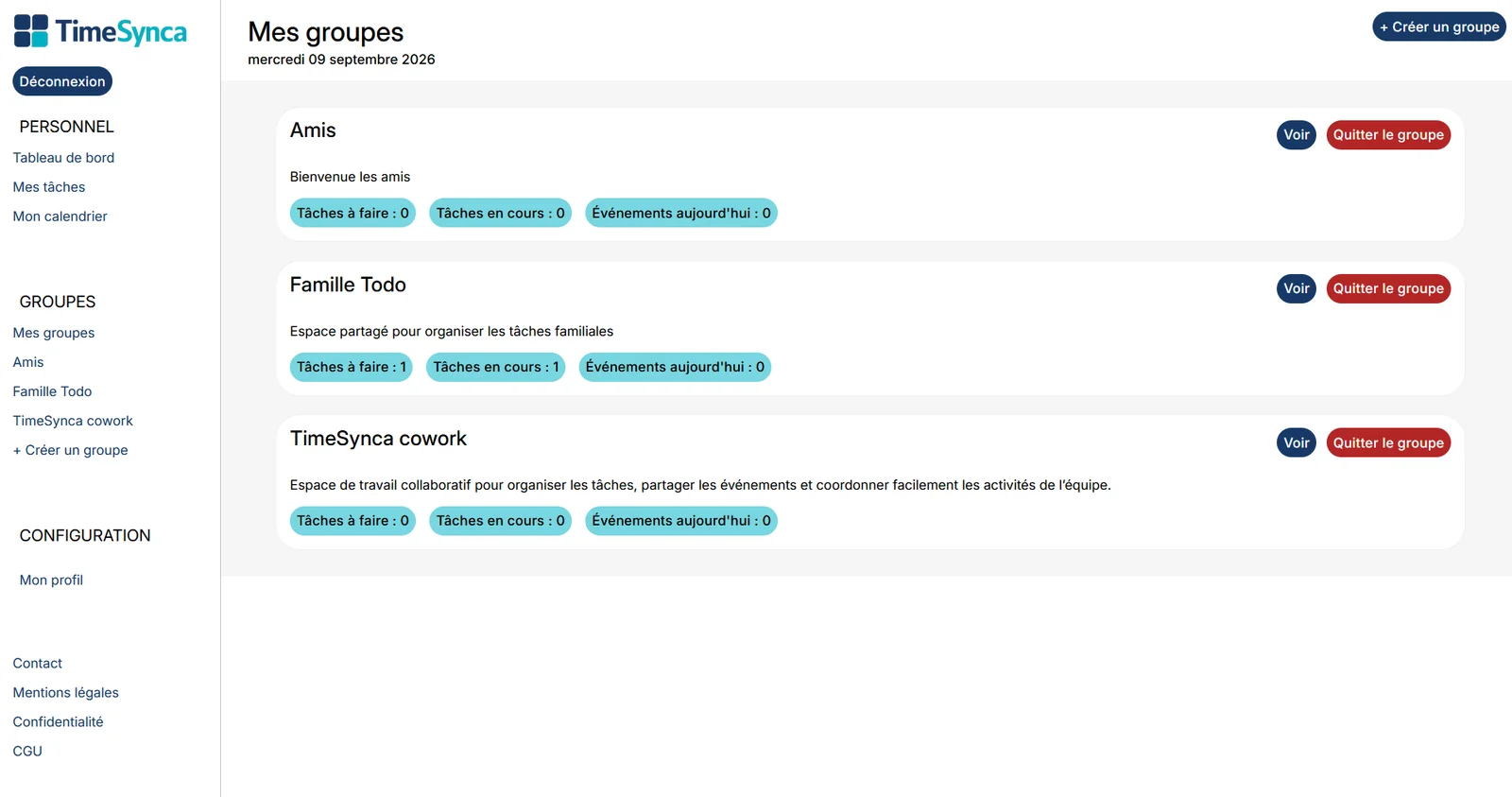Click TimeSynca cowork 'Tâches à faire : 0' badge
1512x797 pixels.
(x=352, y=521)
